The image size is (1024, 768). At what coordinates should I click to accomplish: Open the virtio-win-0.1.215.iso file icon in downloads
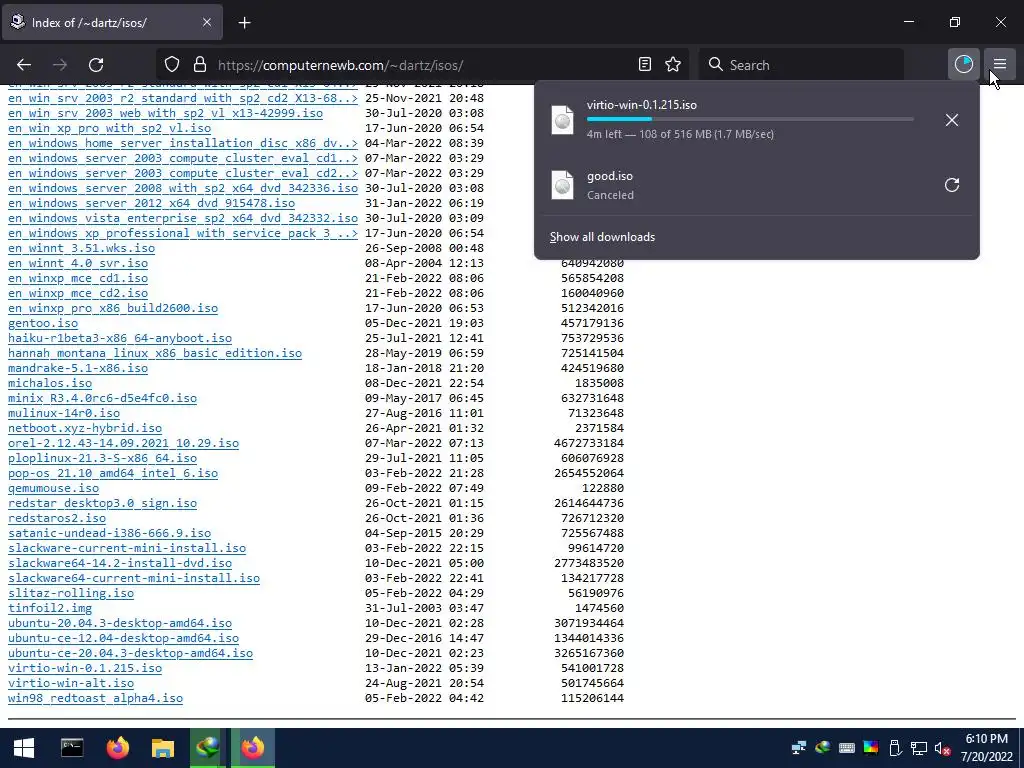pos(562,120)
